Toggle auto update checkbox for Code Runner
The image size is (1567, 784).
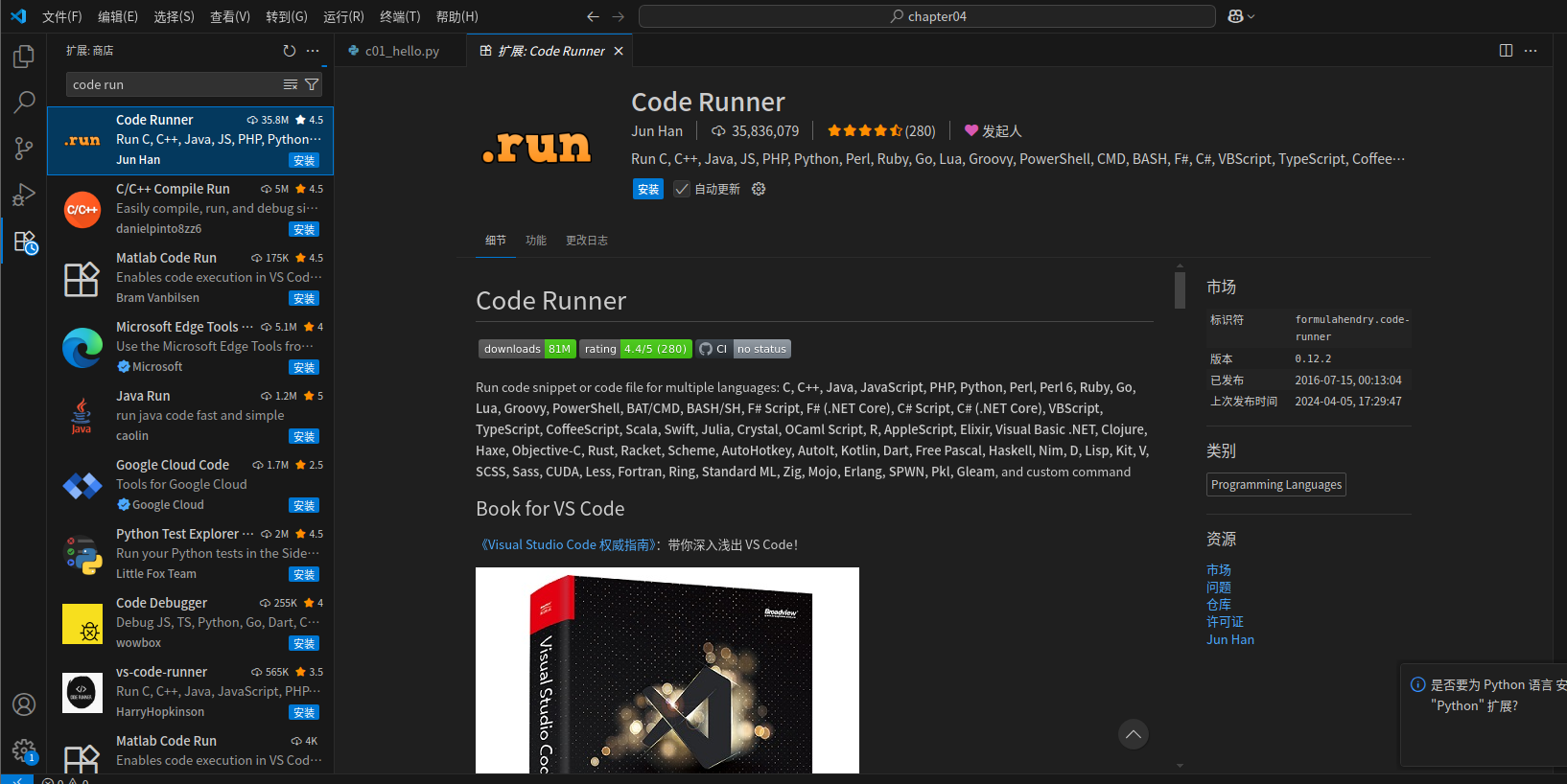click(682, 189)
